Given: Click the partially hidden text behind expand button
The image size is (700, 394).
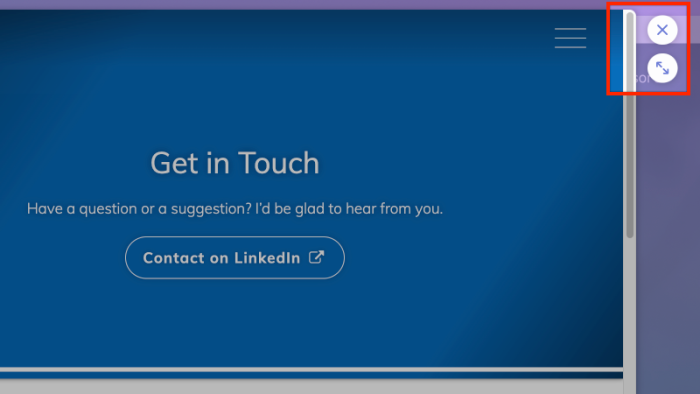Looking at the screenshot, I should pyautogui.click(x=642, y=79).
